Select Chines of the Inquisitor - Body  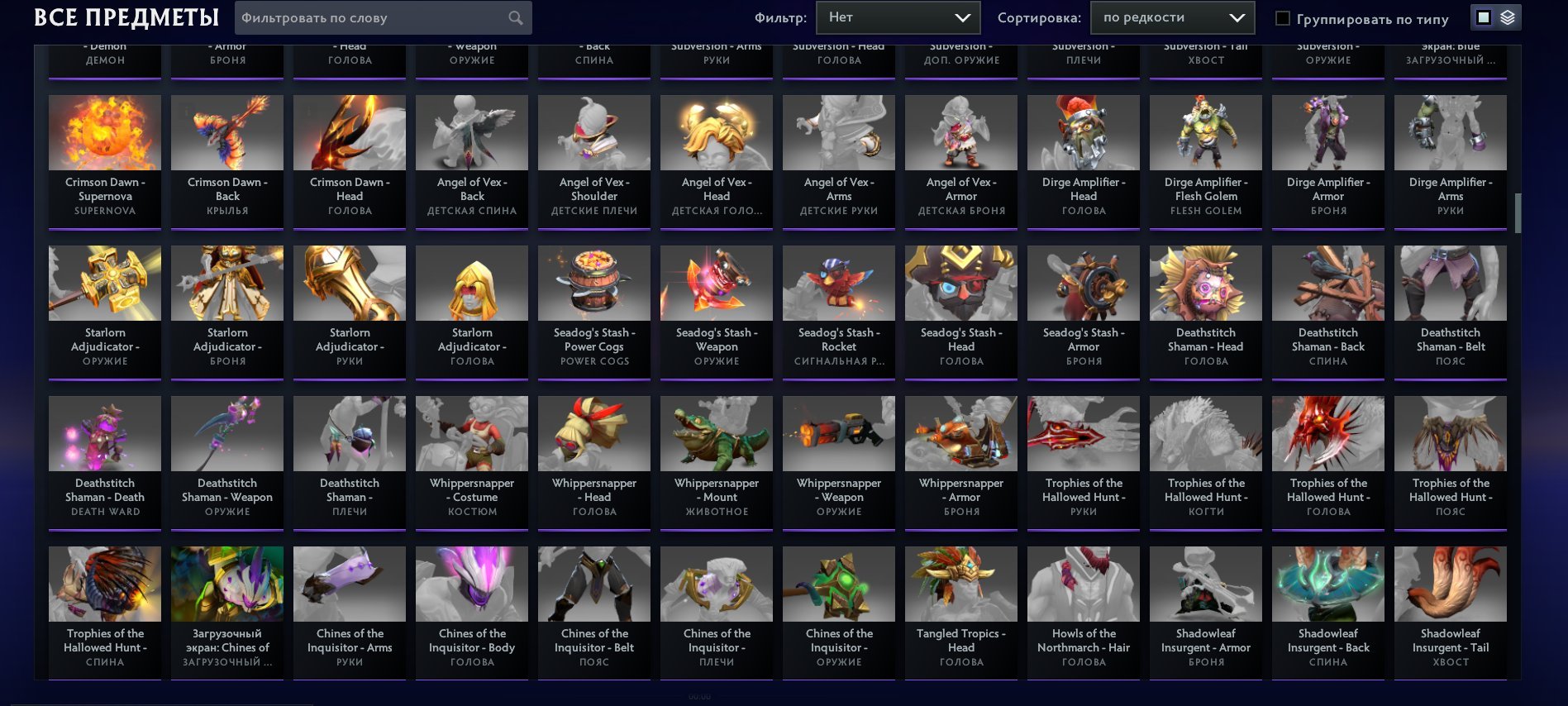tap(472, 613)
